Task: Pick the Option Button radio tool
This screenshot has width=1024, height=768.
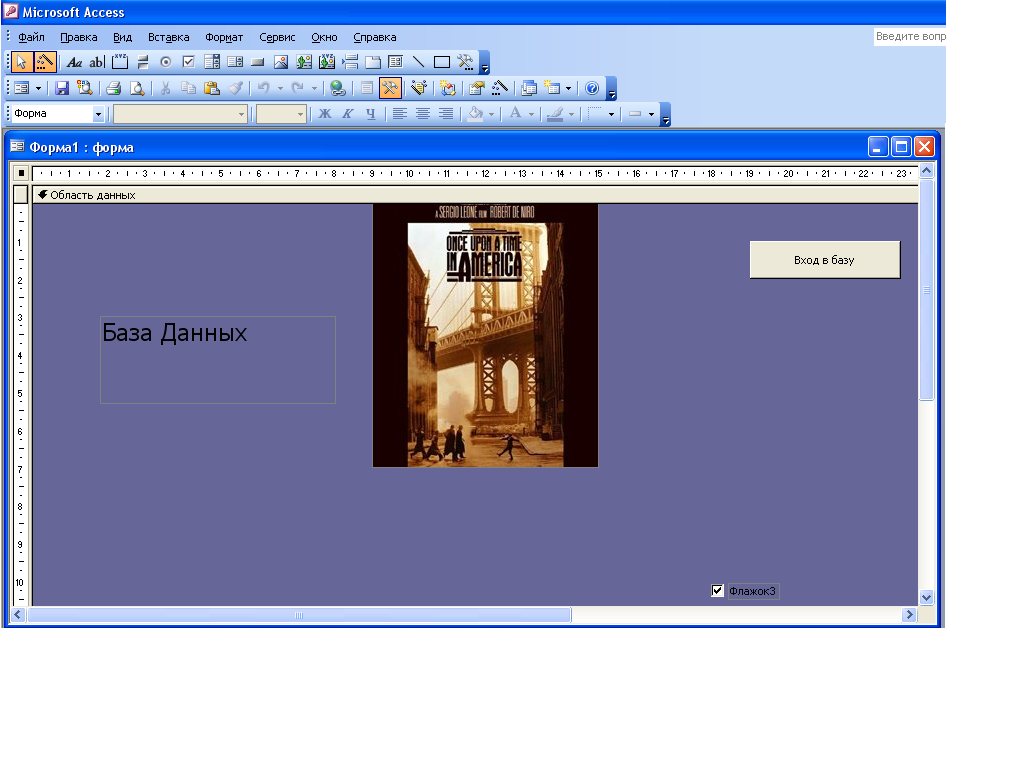Action: [166, 62]
